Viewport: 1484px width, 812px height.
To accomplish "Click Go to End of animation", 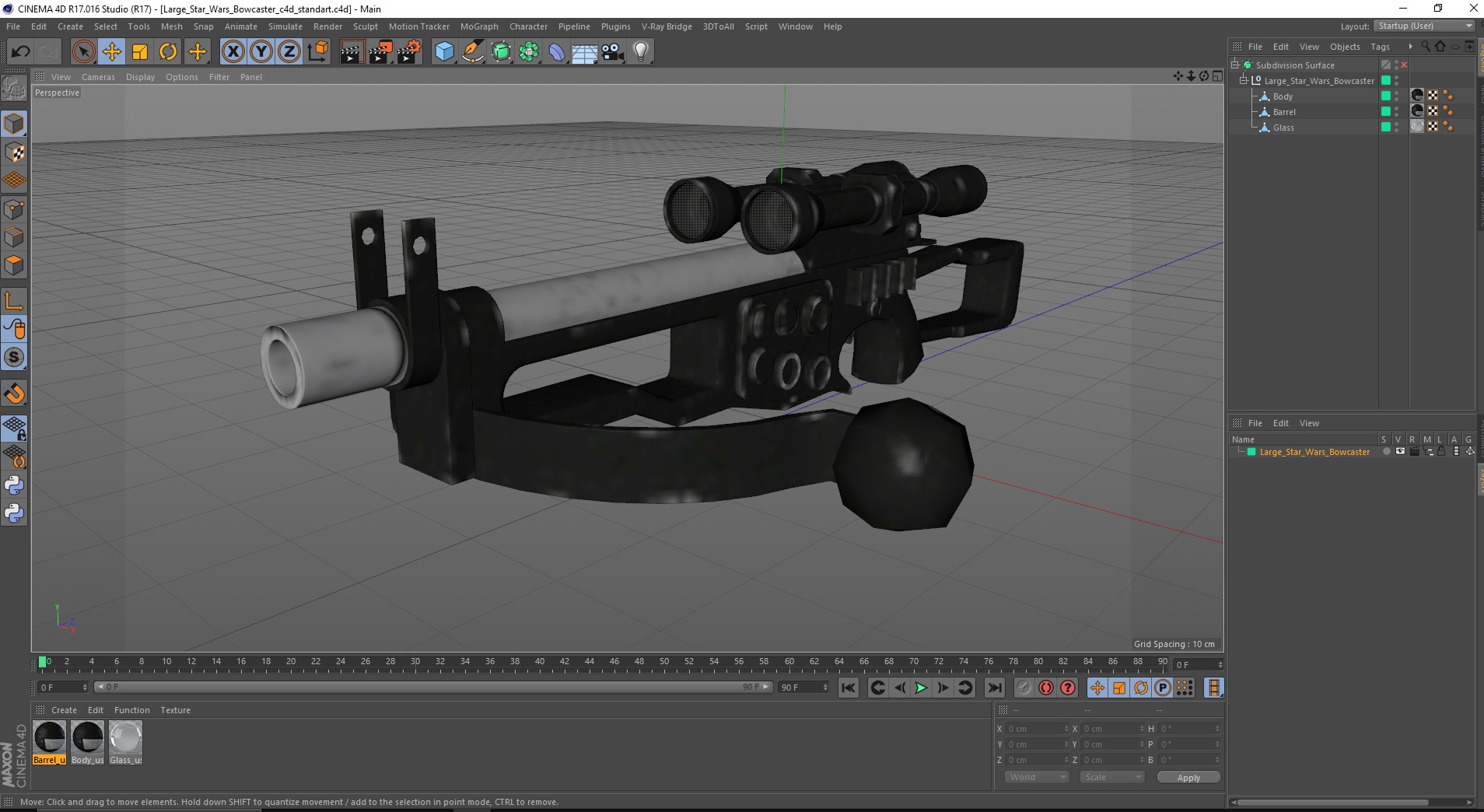I will pos(995,688).
